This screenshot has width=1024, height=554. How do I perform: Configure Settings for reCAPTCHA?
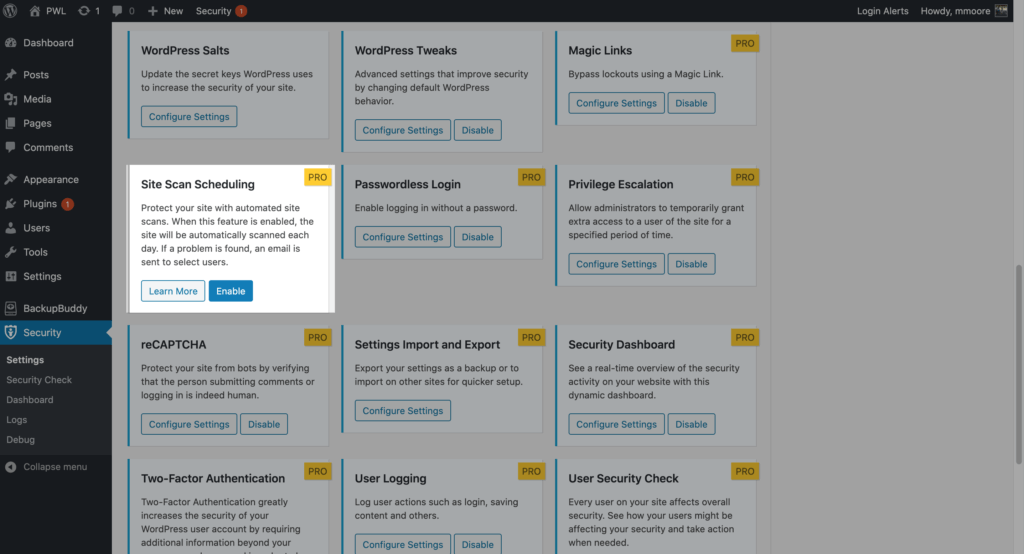[189, 424]
